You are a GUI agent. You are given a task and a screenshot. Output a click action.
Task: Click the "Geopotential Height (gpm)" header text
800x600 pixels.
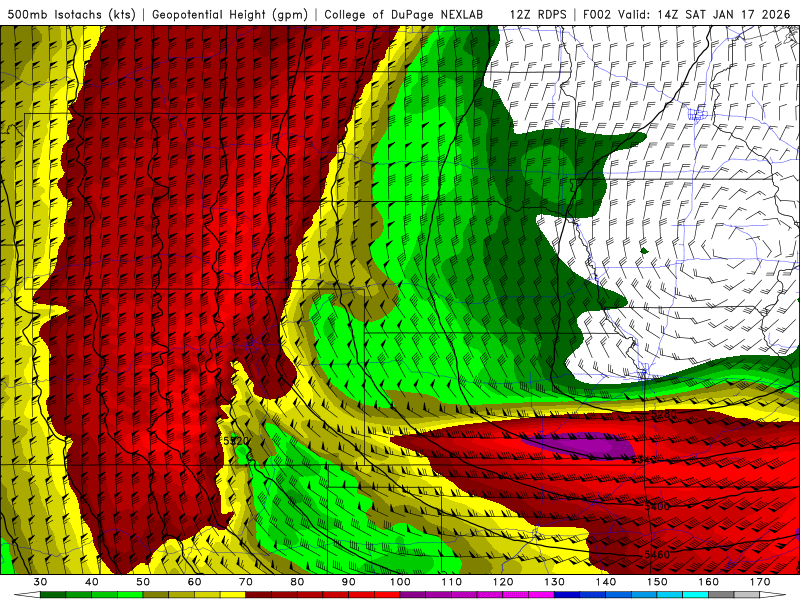pyautogui.click(x=230, y=14)
